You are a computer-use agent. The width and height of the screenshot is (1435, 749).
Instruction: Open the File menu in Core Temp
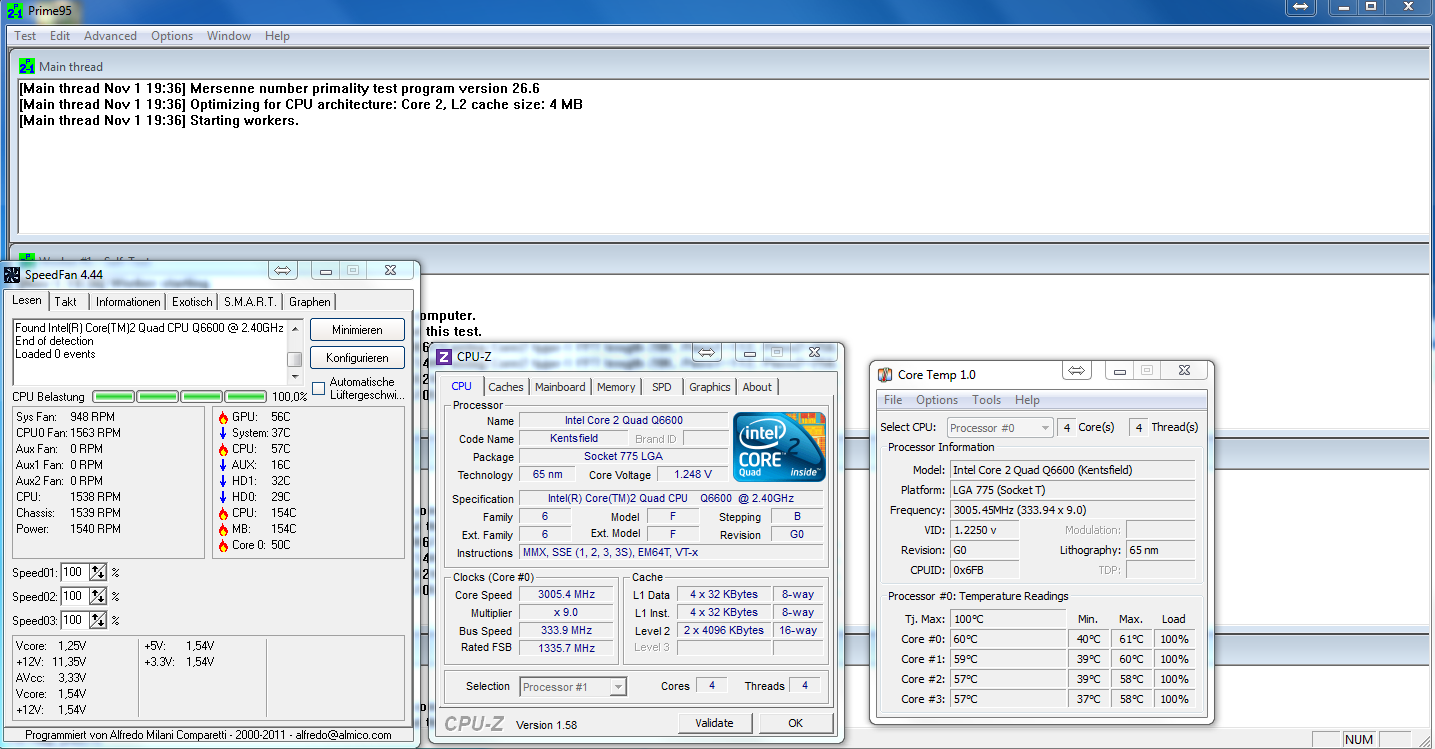coord(893,400)
